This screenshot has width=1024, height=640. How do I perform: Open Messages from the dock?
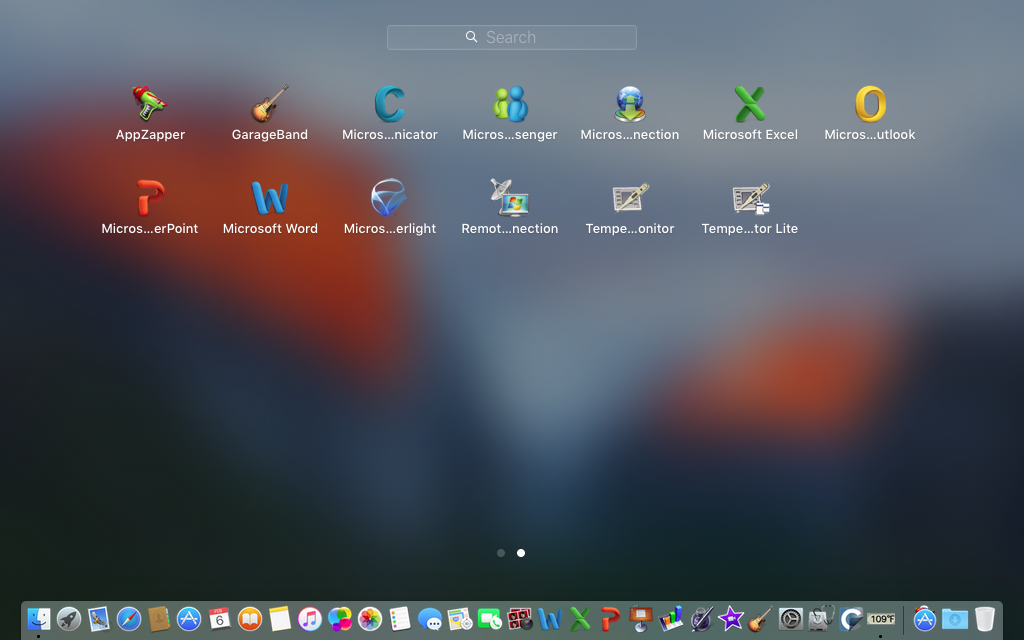pyautogui.click(x=430, y=618)
